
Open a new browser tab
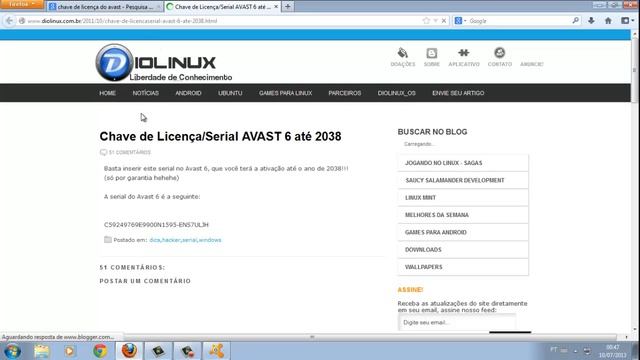(288, 7)
